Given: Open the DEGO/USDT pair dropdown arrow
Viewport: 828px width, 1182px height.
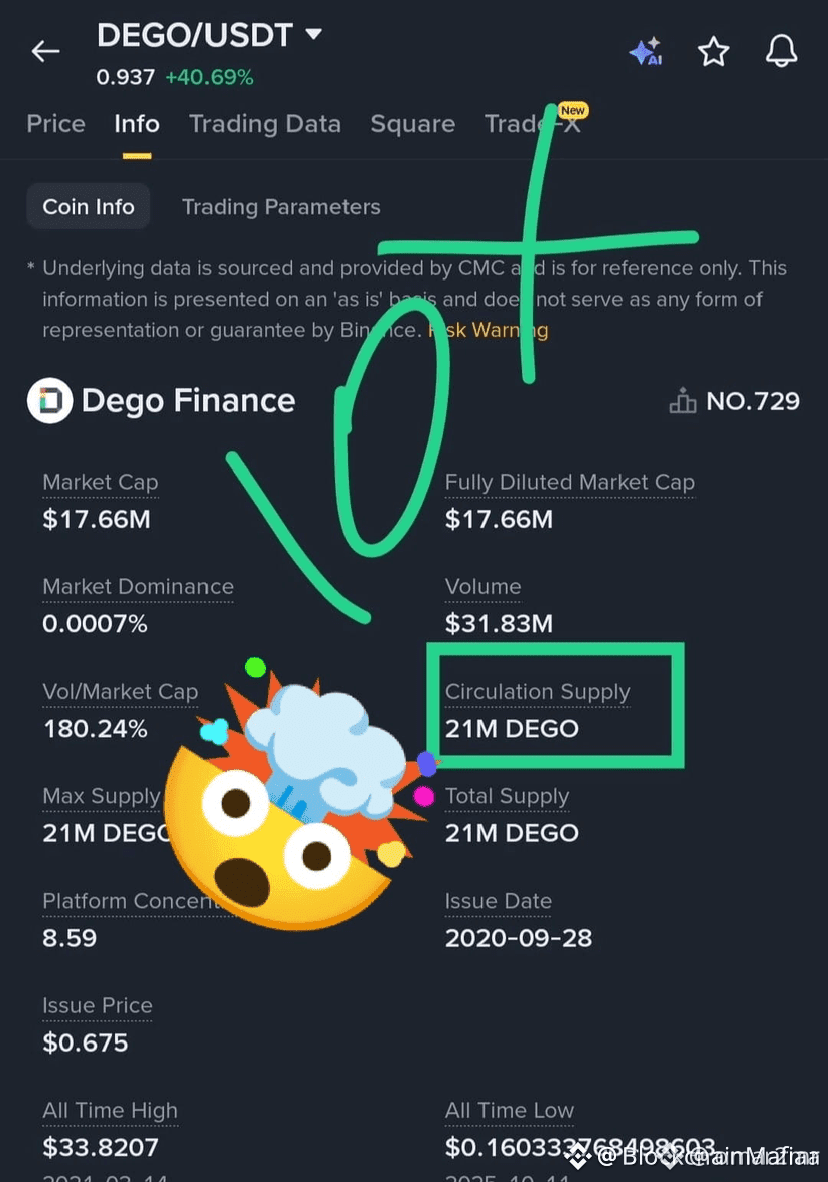Looking at the screenshot, I should (x=313, y=34).
